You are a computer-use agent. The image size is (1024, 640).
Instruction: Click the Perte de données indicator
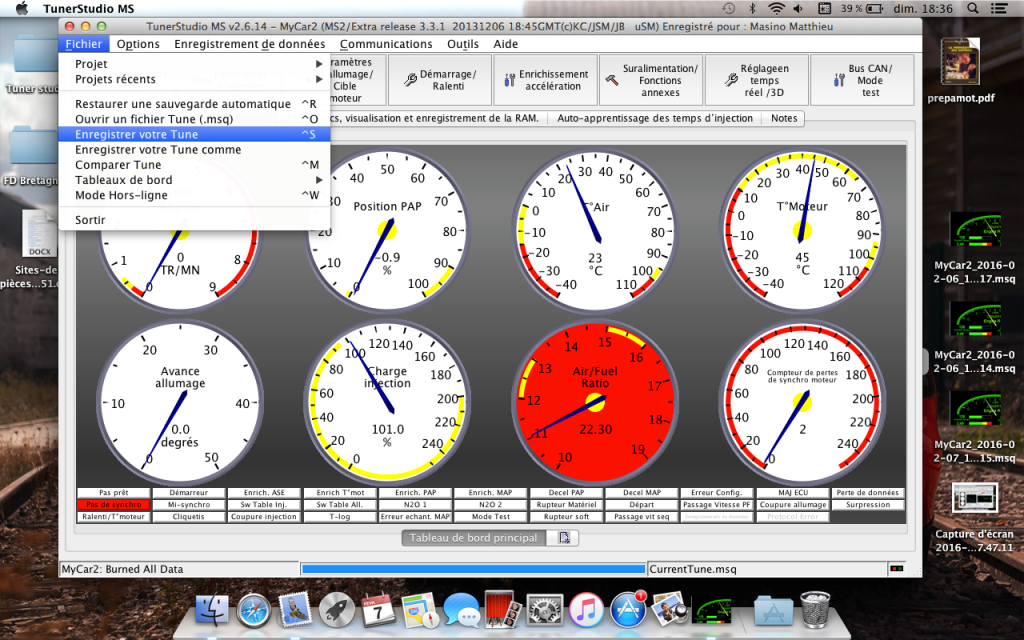[x=868, y=492]
